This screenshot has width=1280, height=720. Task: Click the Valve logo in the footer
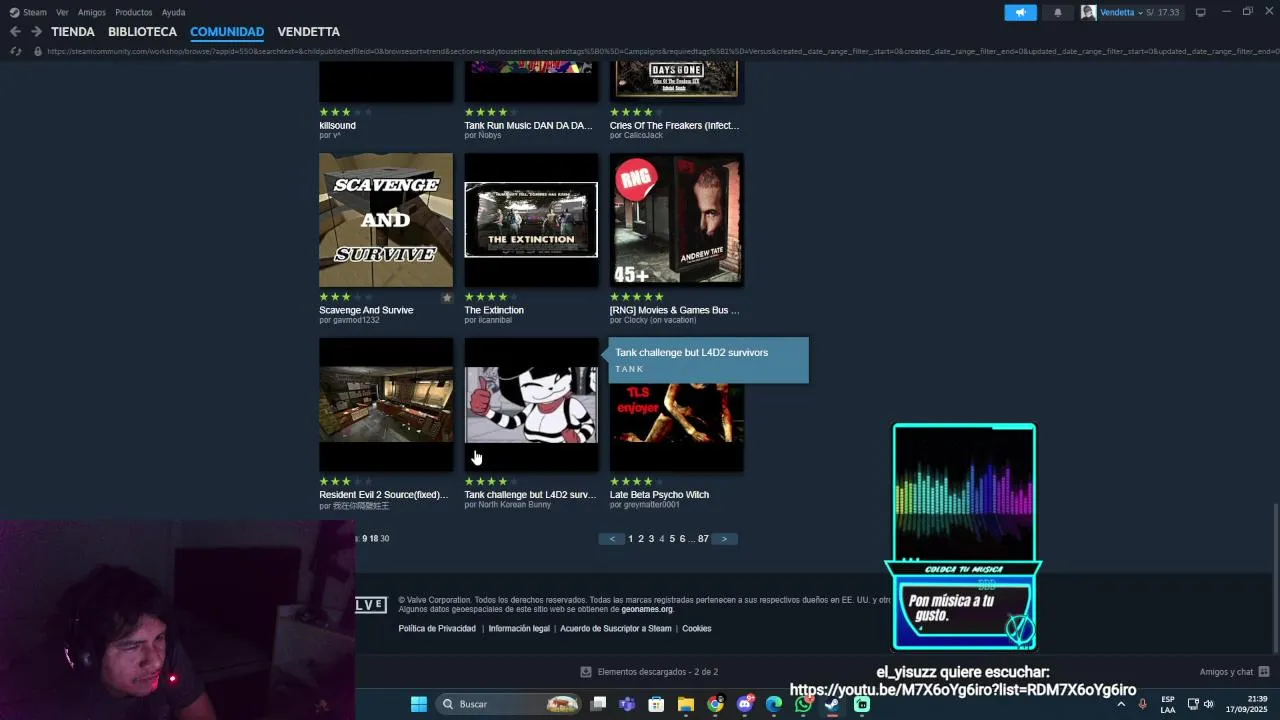click(370, 604)
